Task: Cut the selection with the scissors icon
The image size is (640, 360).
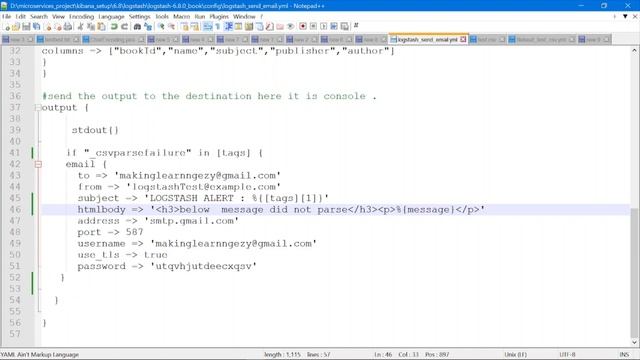Action: click(x=80, y=27)
